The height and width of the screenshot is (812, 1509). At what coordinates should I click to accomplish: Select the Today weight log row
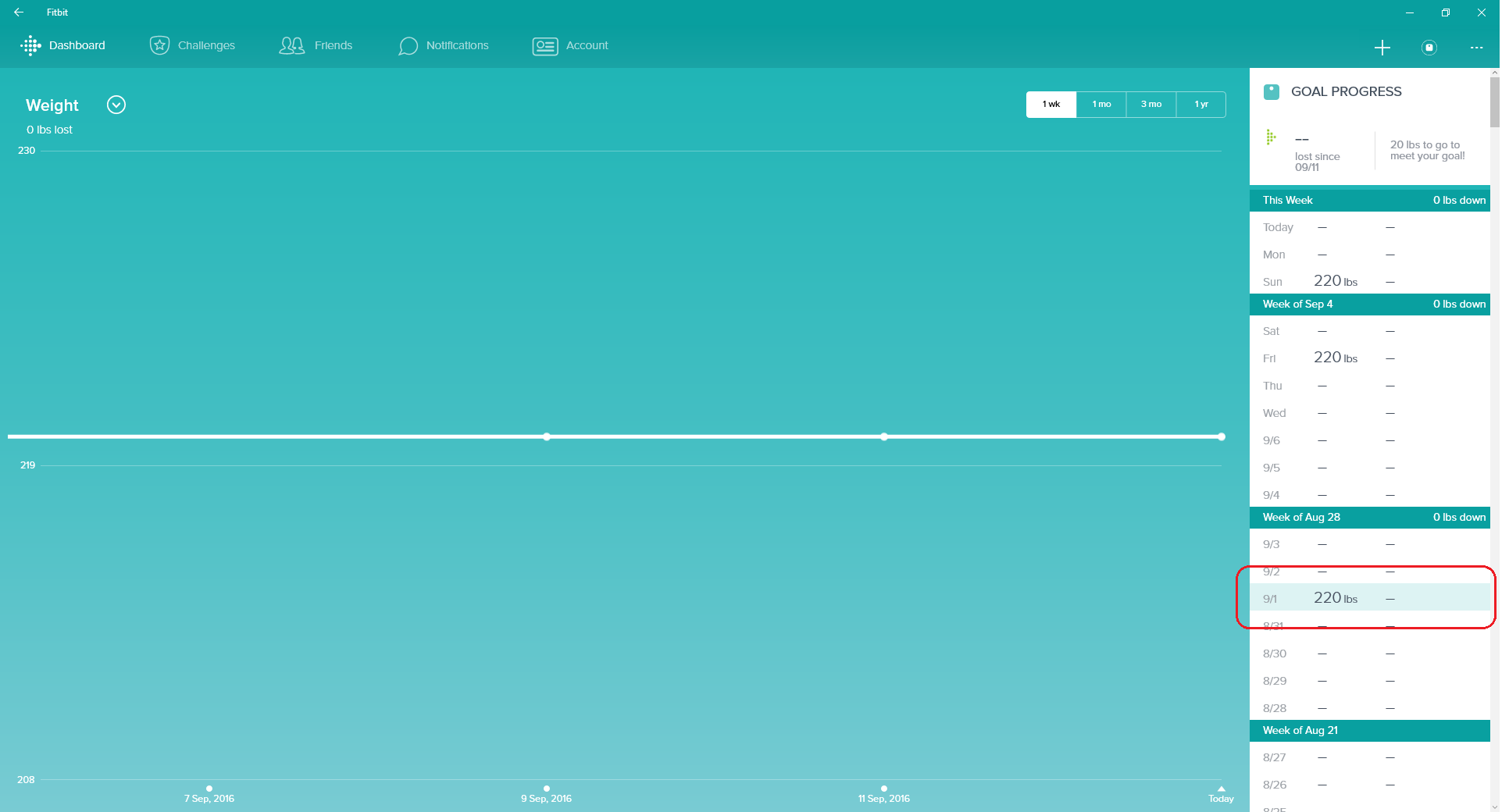click(x=1369, y=227)
